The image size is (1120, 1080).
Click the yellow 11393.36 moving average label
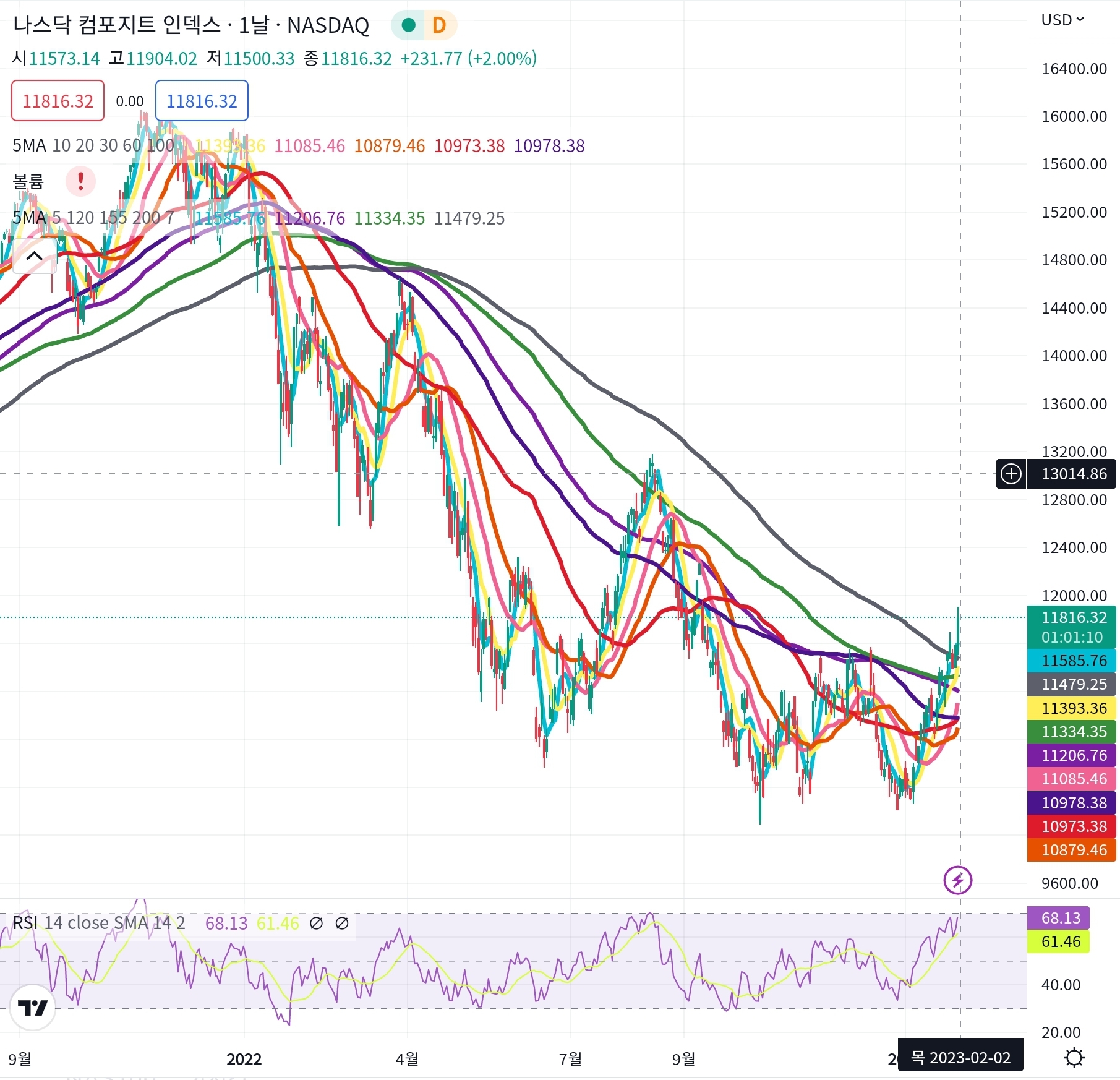(x=1072, y=708)
